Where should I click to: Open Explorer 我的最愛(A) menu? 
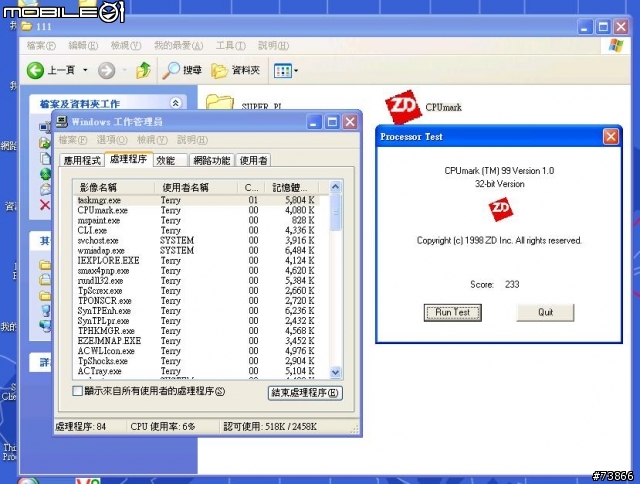point(178,45)
